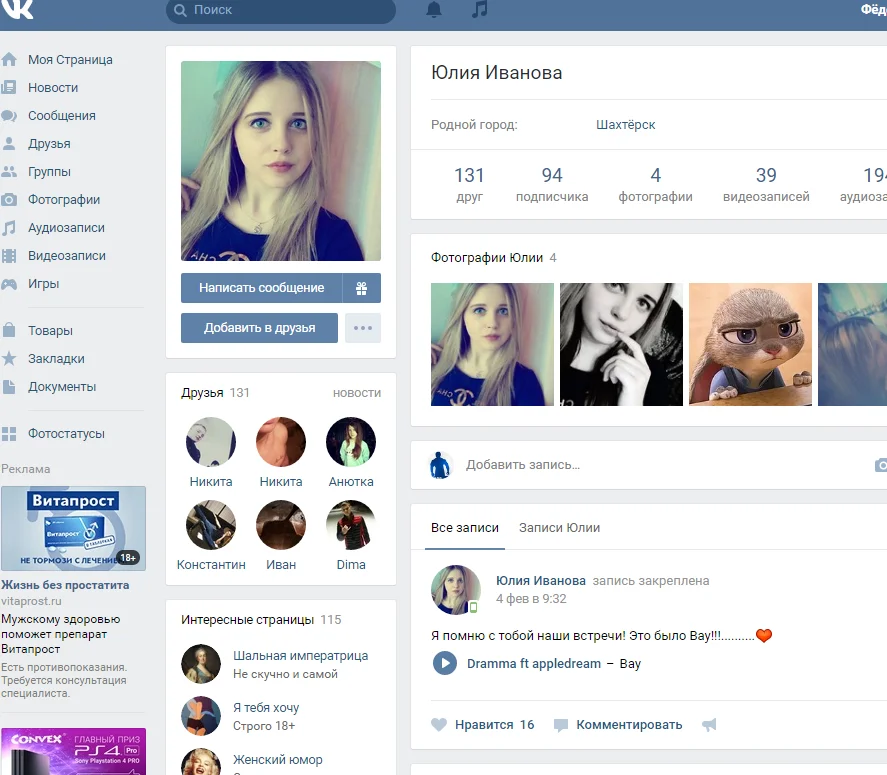This screenshot has width=887, height=775.
Task: Click the document icon beside Документы
Action: [9, 386]
